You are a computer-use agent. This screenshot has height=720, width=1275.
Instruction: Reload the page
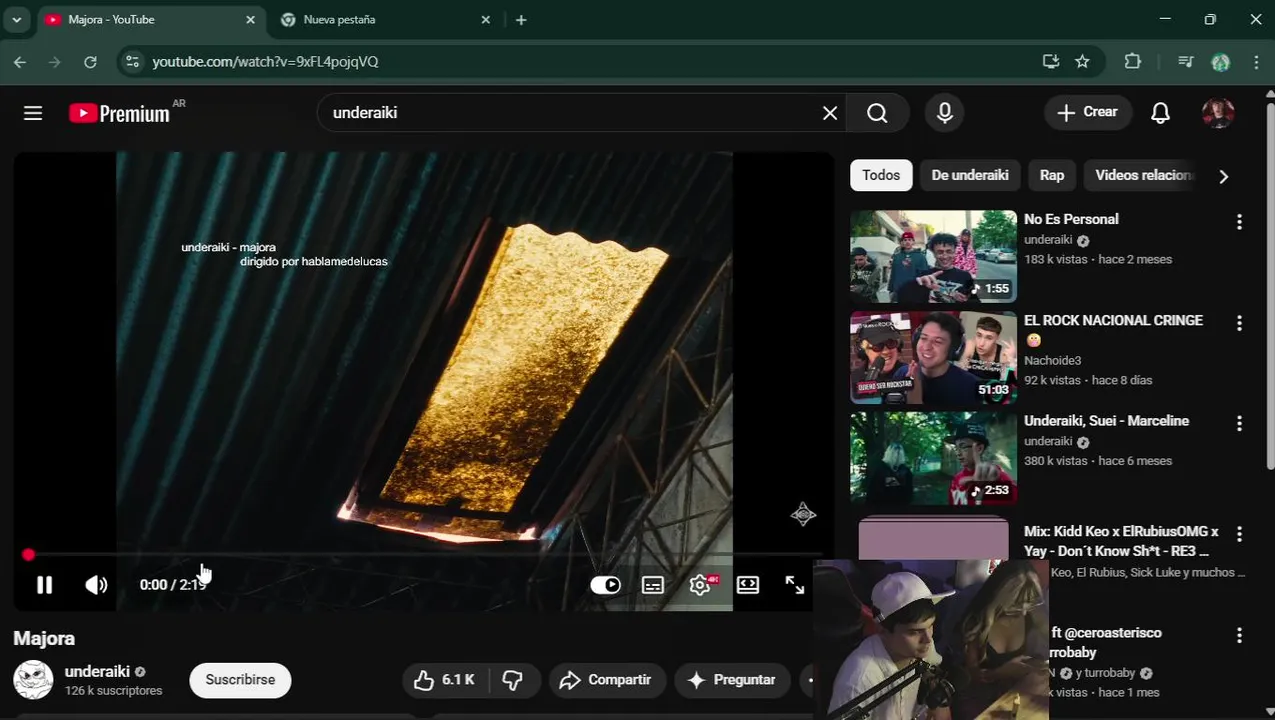(x=90, y=62)
